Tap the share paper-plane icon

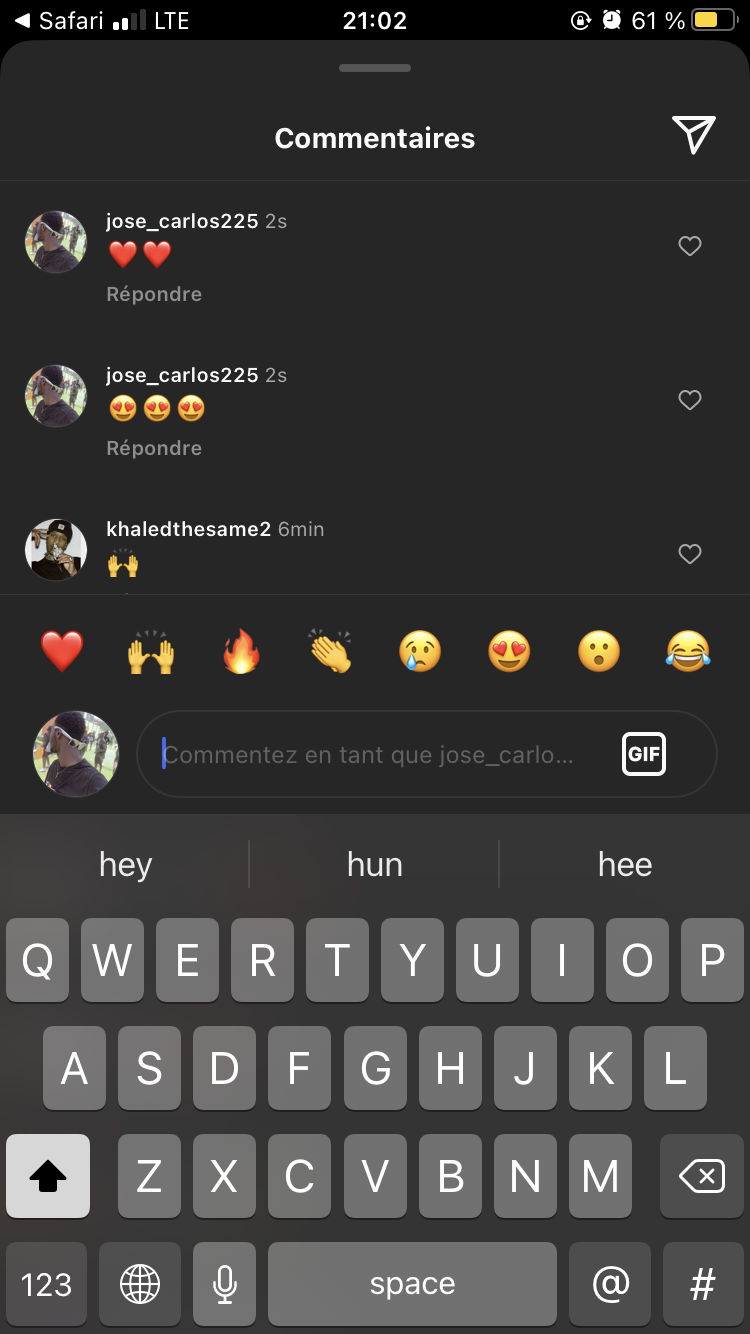click(x=694, y=135)
